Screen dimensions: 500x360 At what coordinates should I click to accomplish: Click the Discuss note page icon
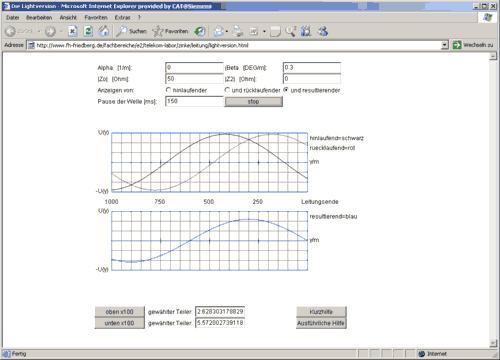pos(275,31)
